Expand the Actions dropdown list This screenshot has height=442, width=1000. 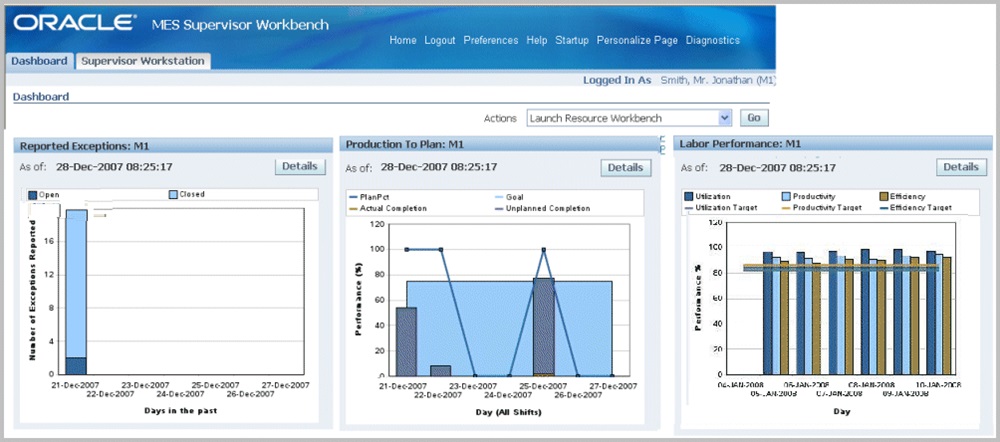[x=724, y=118]
